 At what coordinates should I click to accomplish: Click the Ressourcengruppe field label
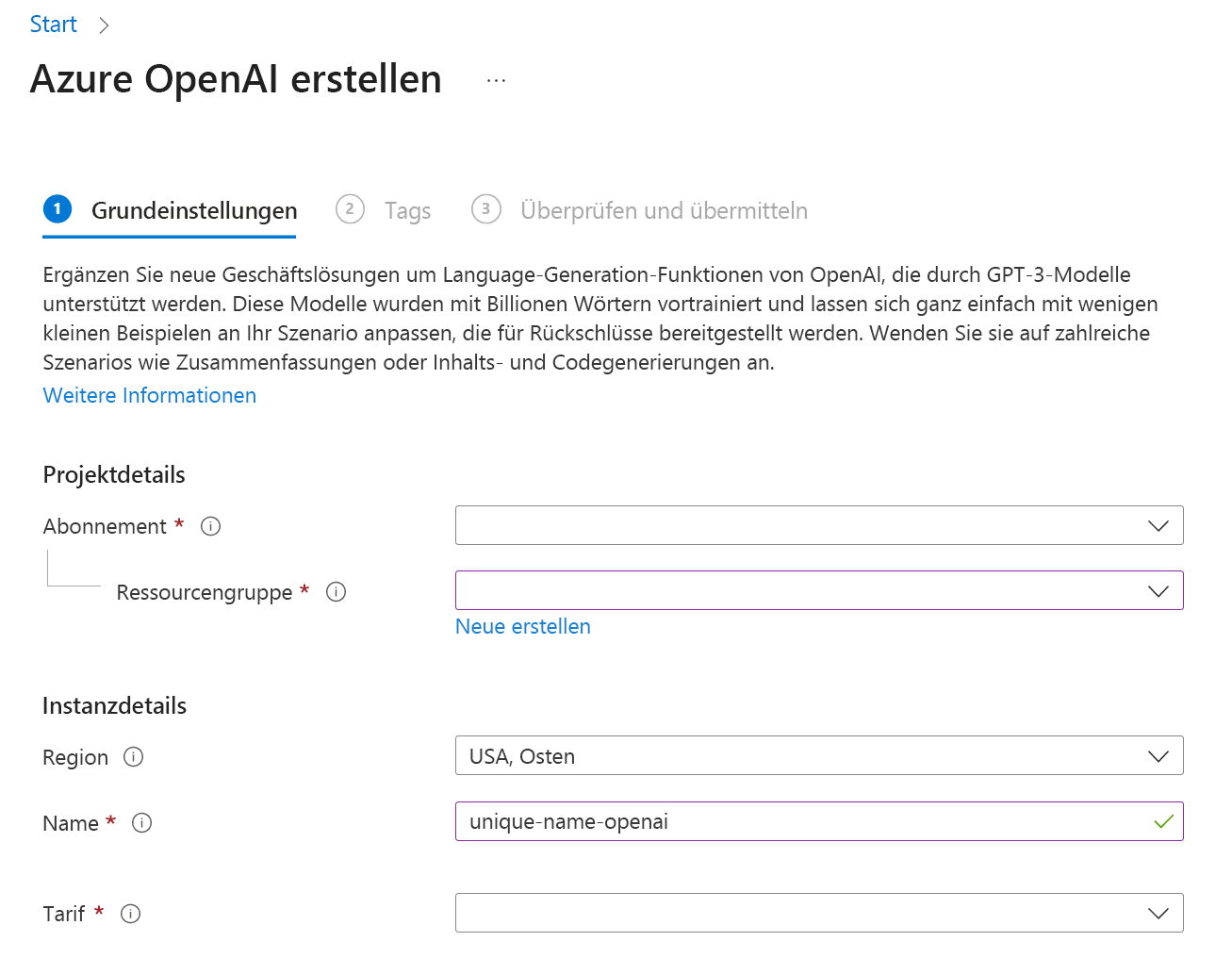pyautogui.click(x=205, y=592)
